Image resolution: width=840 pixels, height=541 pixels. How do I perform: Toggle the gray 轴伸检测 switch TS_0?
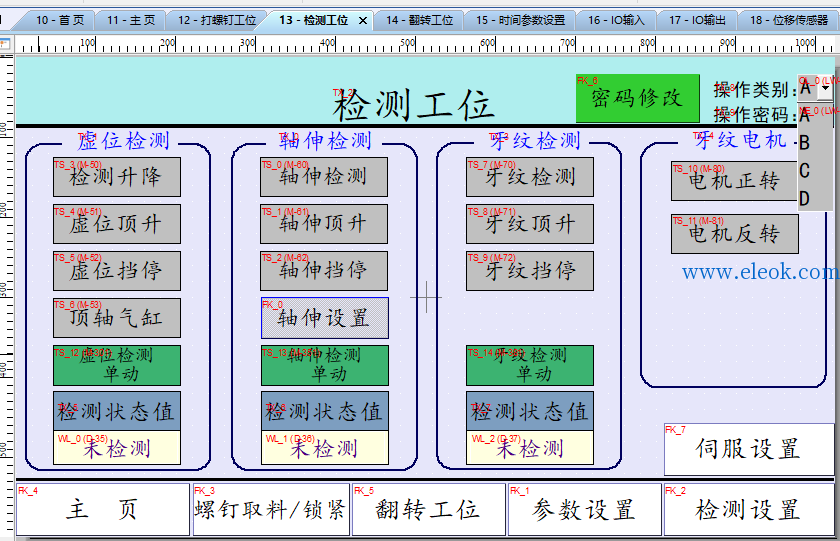(324, 177)
